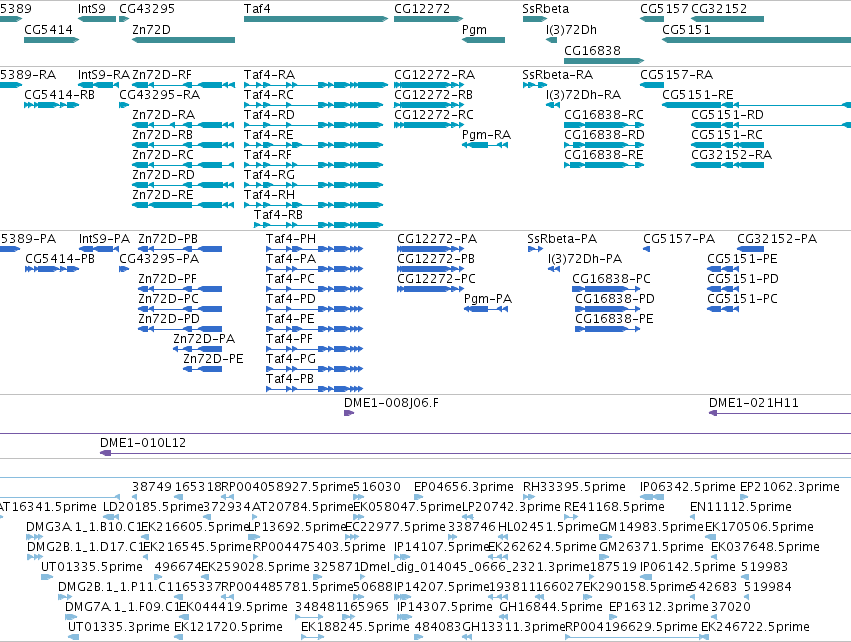Select transcript label Taf4-RB
851x642 pixels.
pos(278,214)
